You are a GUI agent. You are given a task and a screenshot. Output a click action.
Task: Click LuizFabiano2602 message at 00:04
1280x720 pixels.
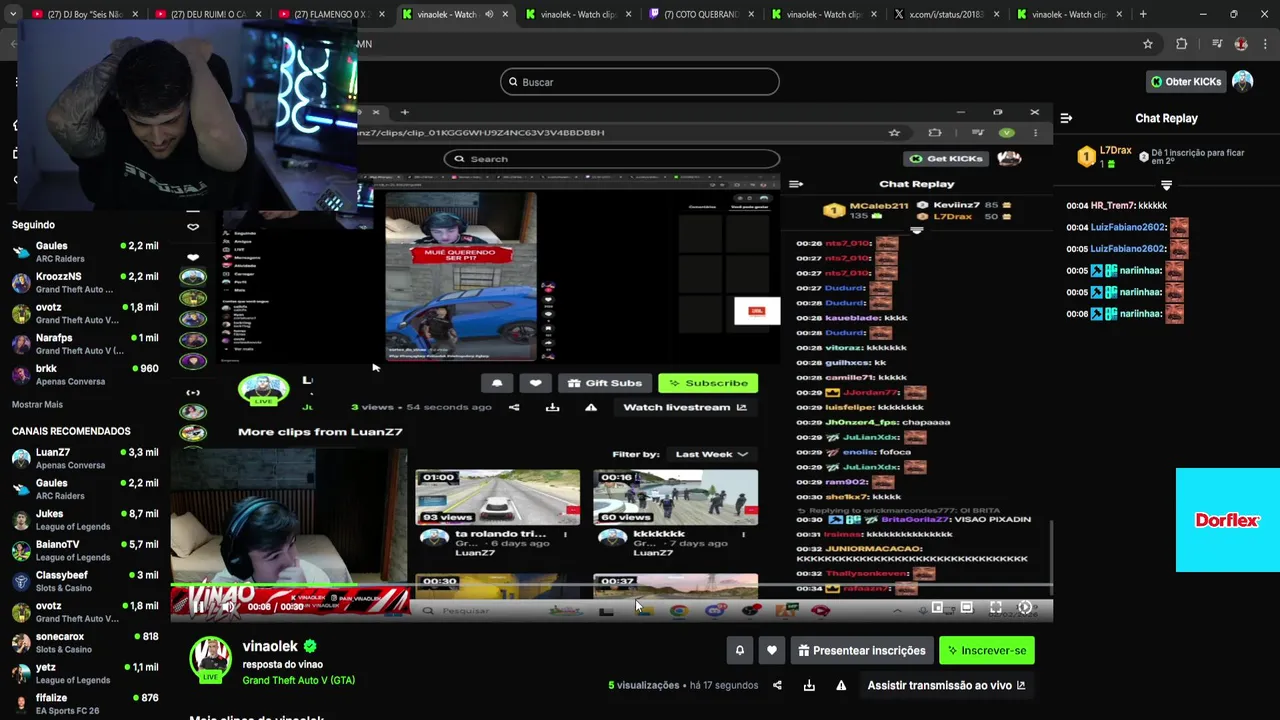[1126, 227]
